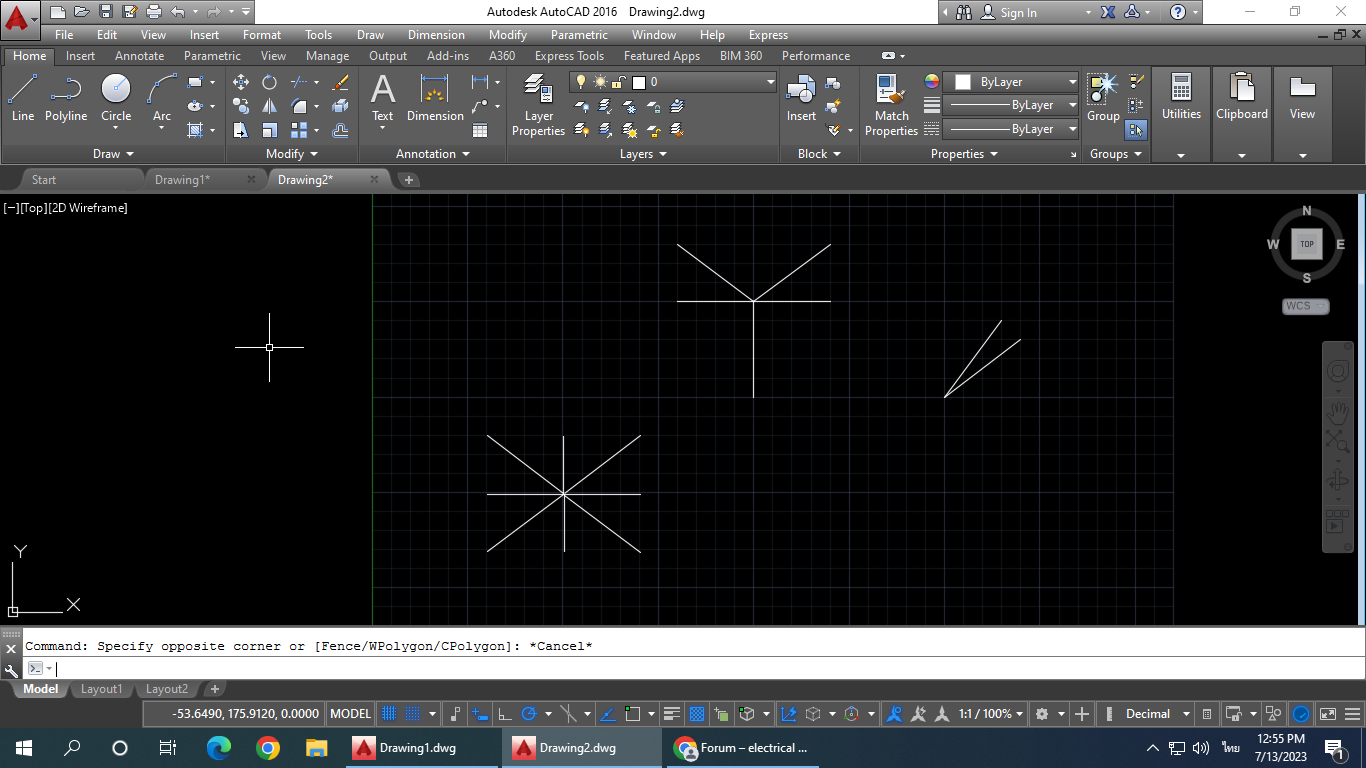Click the coordinates readout in status bar
The image size is (1366, 768).
pos(246,714)
